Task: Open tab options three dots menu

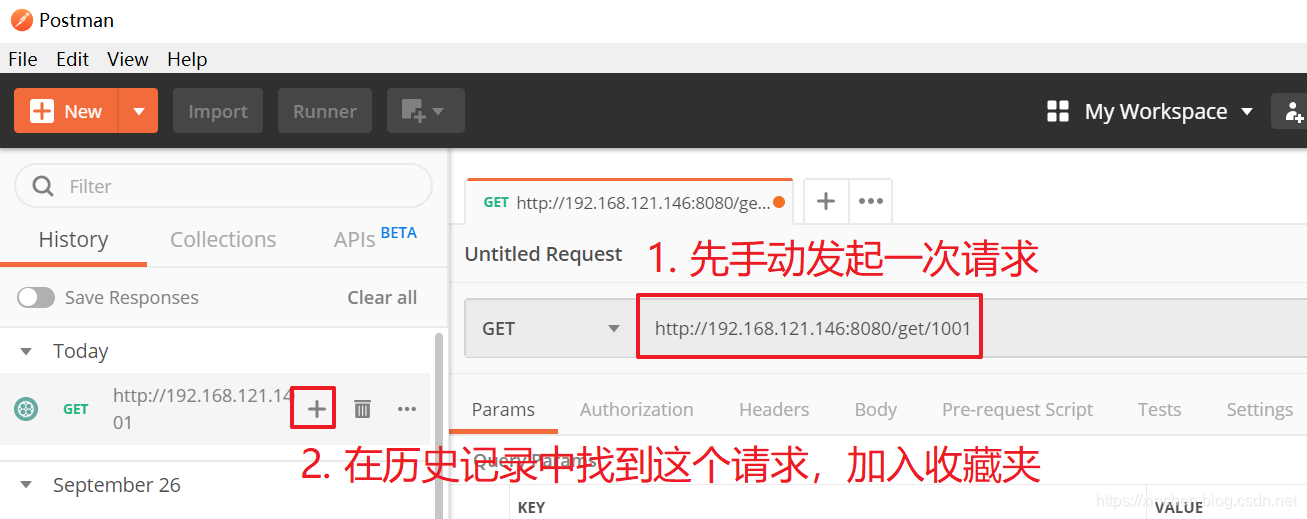Action: pos(870,201)
